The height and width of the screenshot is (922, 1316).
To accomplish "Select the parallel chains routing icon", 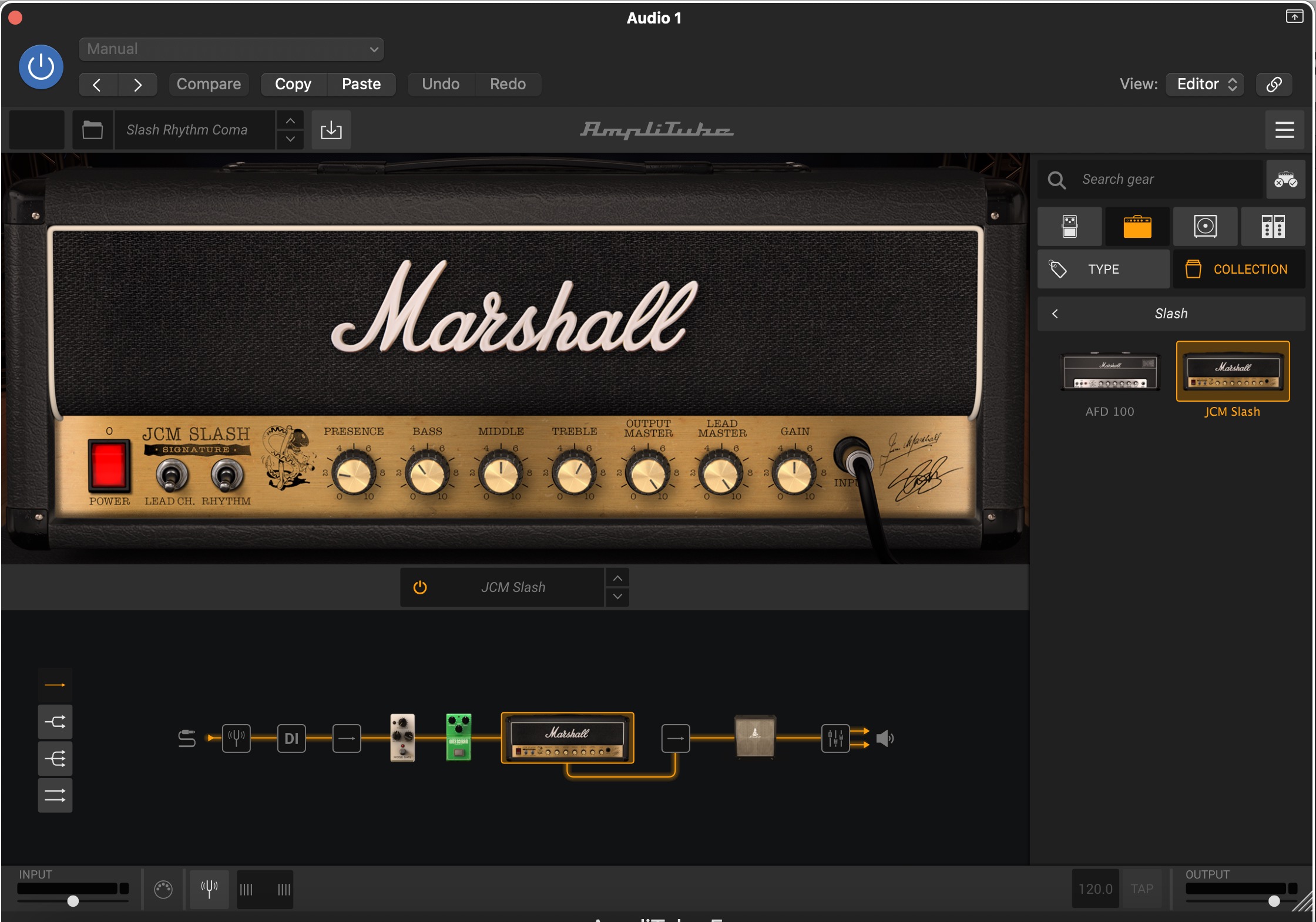I will [x=55, y=796].
